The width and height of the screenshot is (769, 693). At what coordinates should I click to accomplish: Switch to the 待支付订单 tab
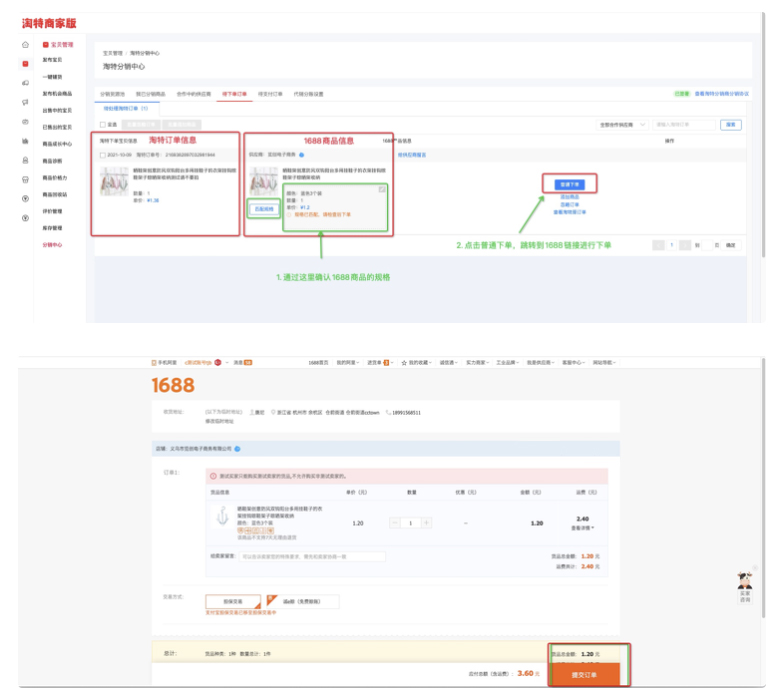tap(270, 93)
